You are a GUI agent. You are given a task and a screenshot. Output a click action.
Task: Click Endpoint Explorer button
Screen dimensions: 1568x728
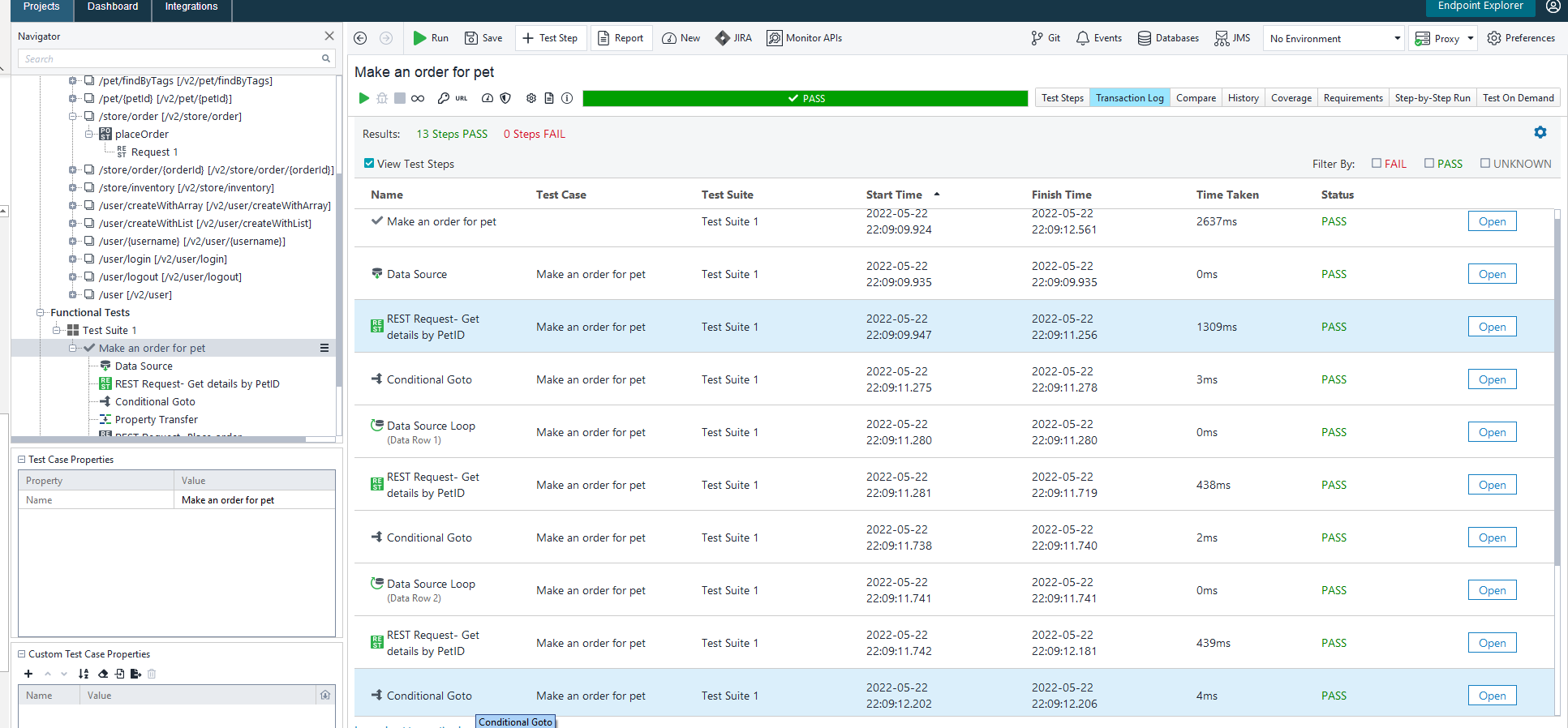[1480, 6]
